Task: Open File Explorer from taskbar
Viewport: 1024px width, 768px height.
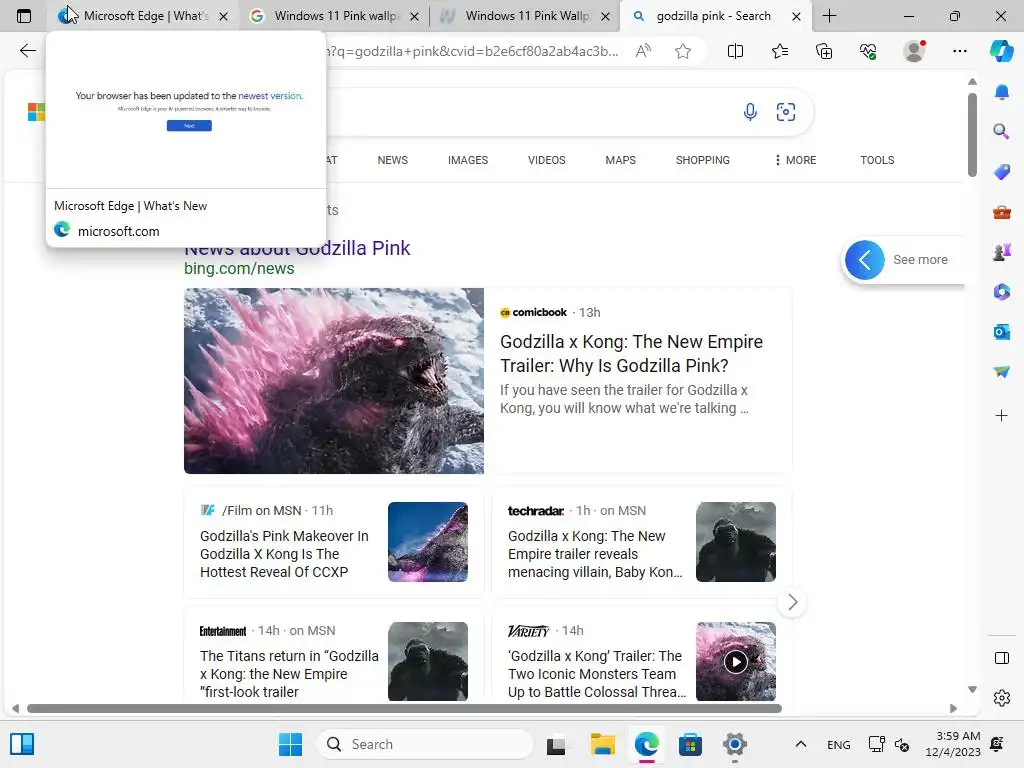Action: (x=603, y=744)
